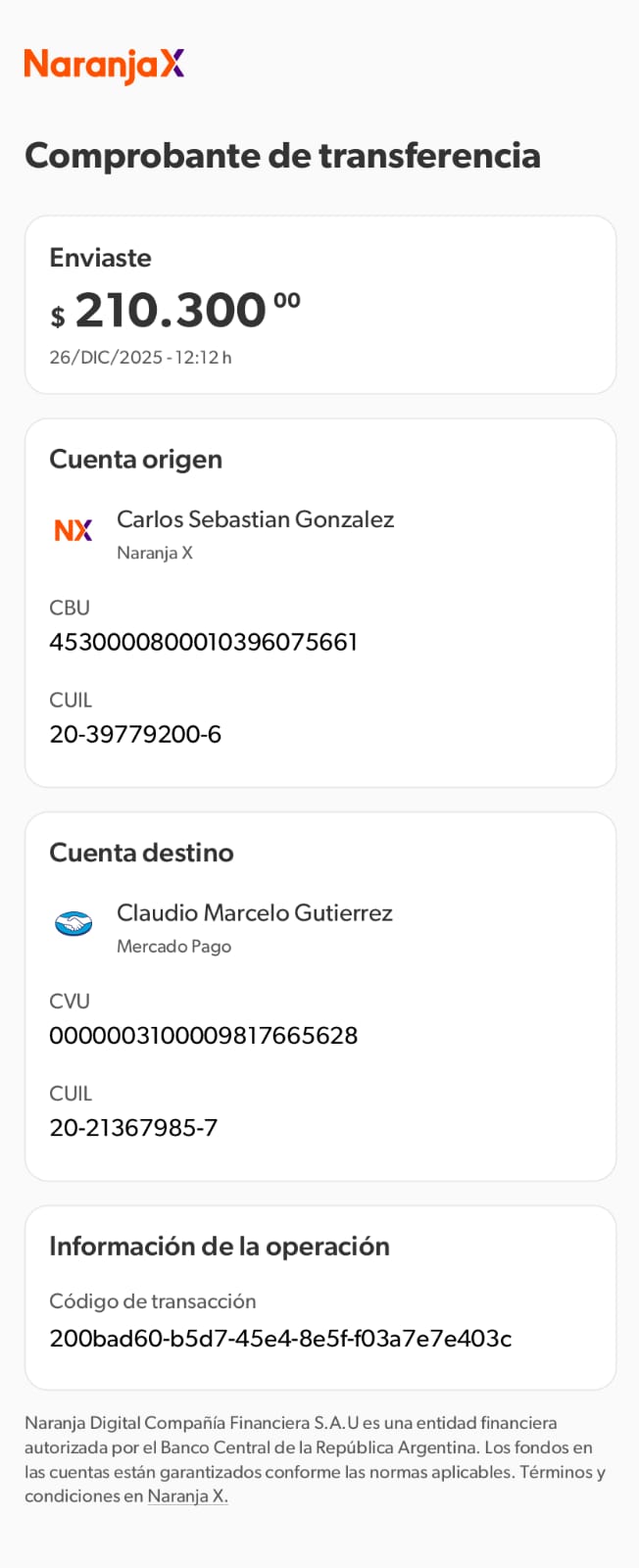
Task: Click recipient name Claudio Marcelo Gutierrez
Action: click(x=254, y=912)
